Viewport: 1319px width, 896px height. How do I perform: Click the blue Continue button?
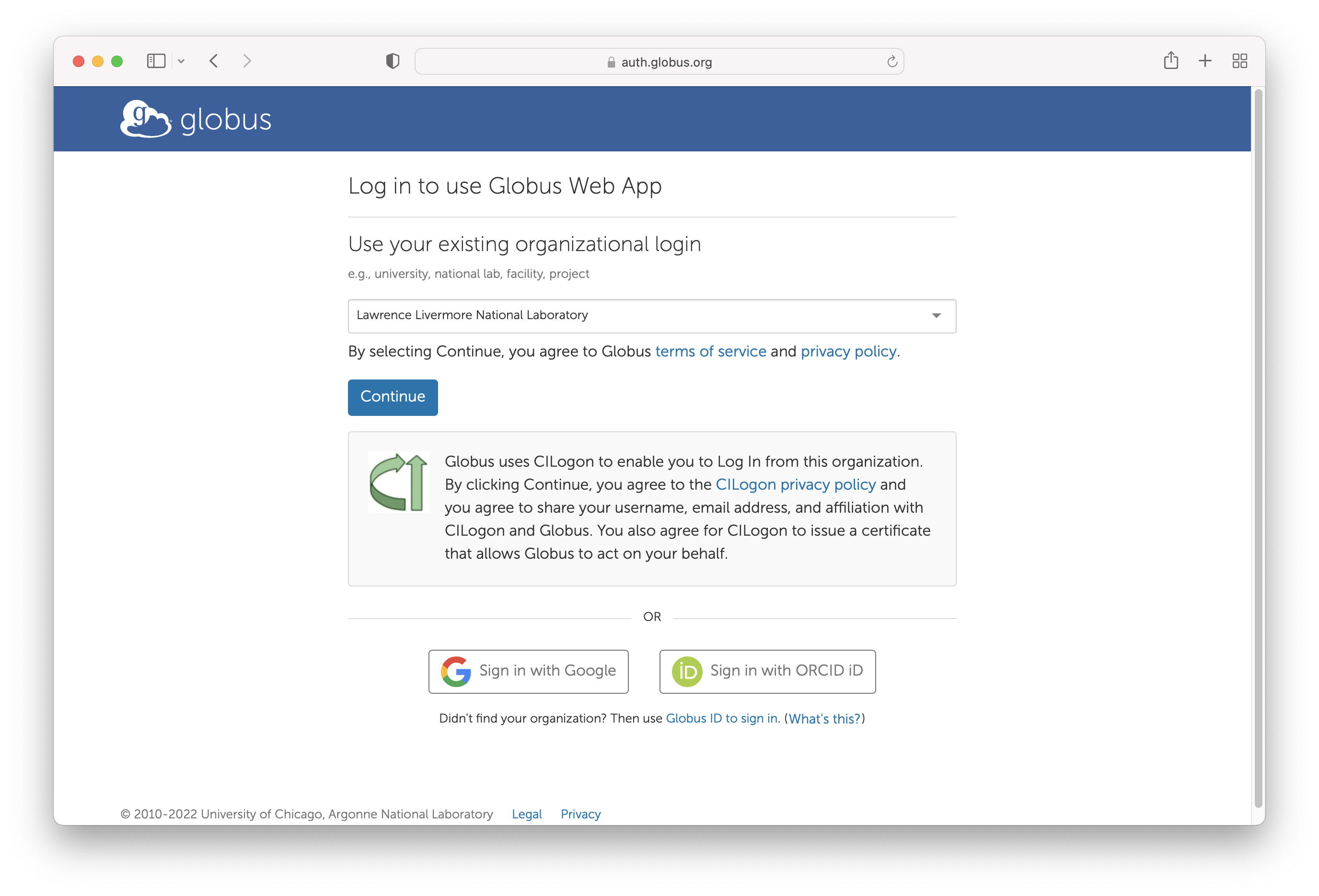click(392, 397)
